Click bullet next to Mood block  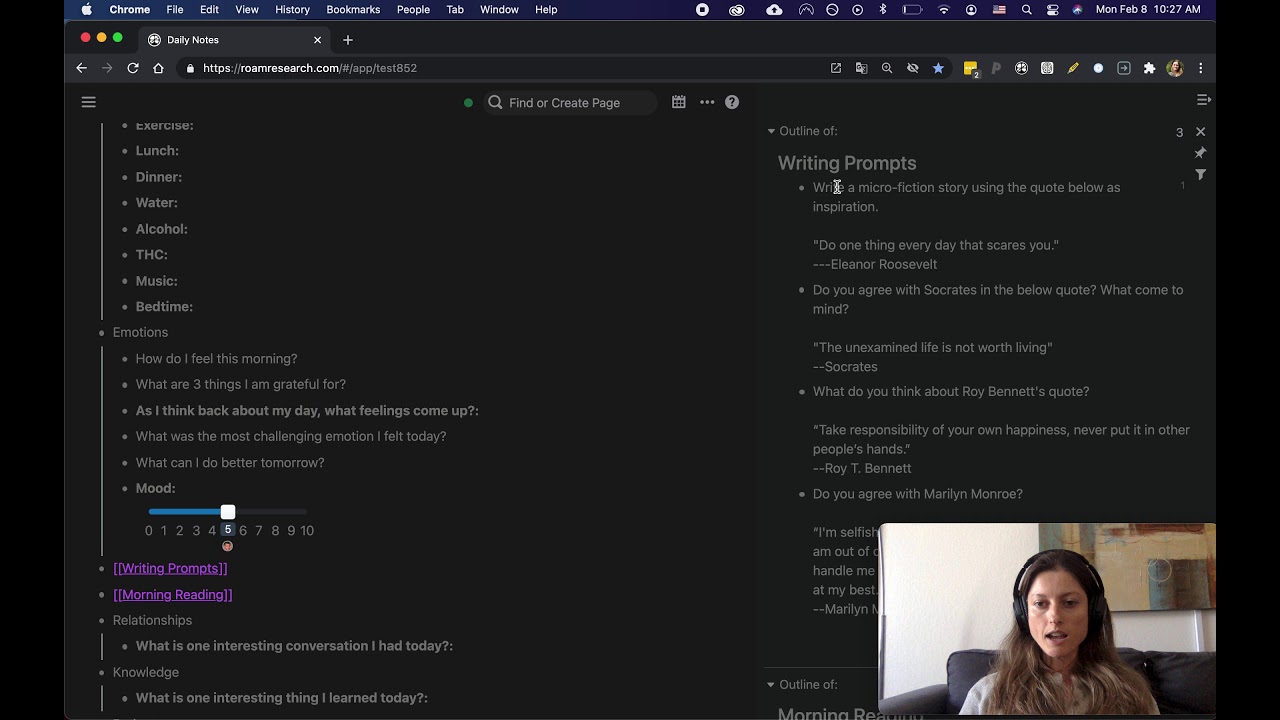(x=124, y=489)
